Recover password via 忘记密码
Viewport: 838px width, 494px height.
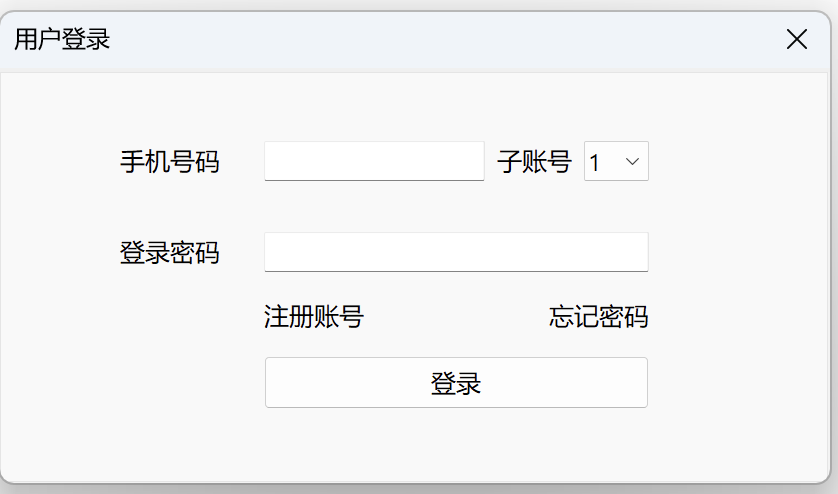point(598,317)
